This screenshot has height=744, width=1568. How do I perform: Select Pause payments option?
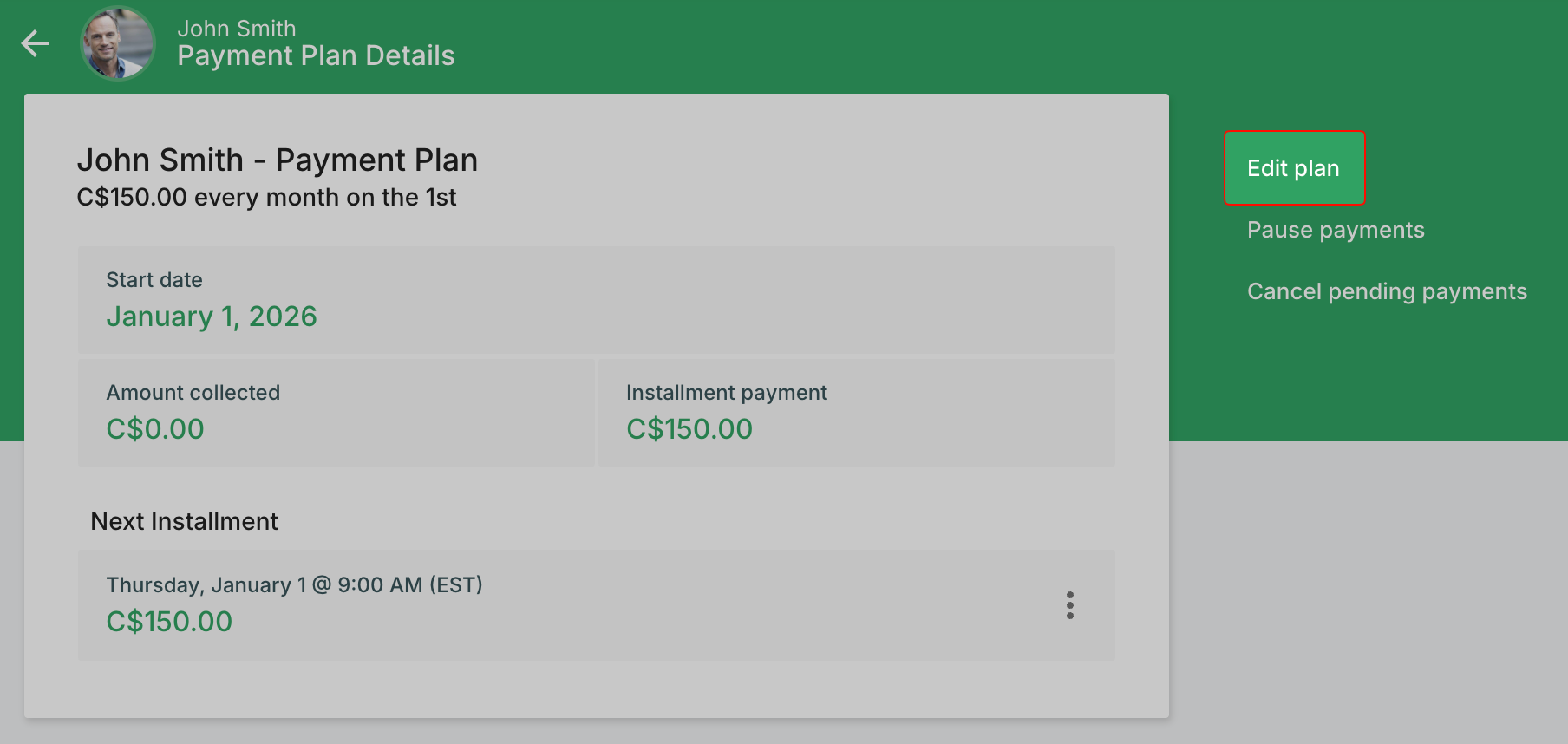coord(1335,230)
